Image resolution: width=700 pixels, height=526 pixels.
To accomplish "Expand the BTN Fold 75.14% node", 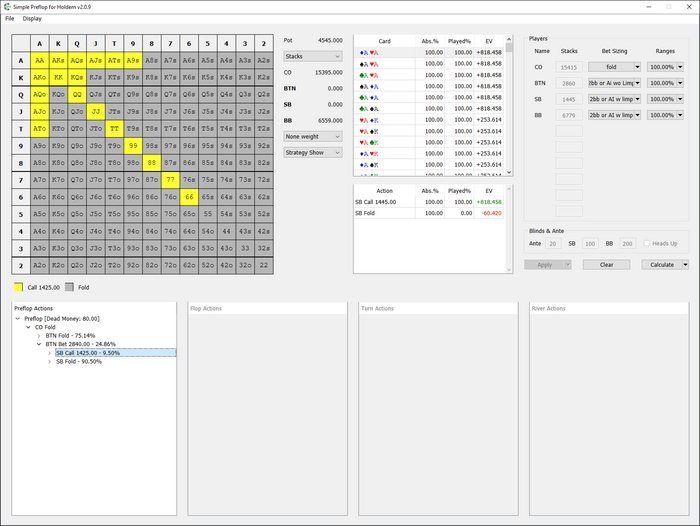I will pyautogui.click(x=40, y=335).
